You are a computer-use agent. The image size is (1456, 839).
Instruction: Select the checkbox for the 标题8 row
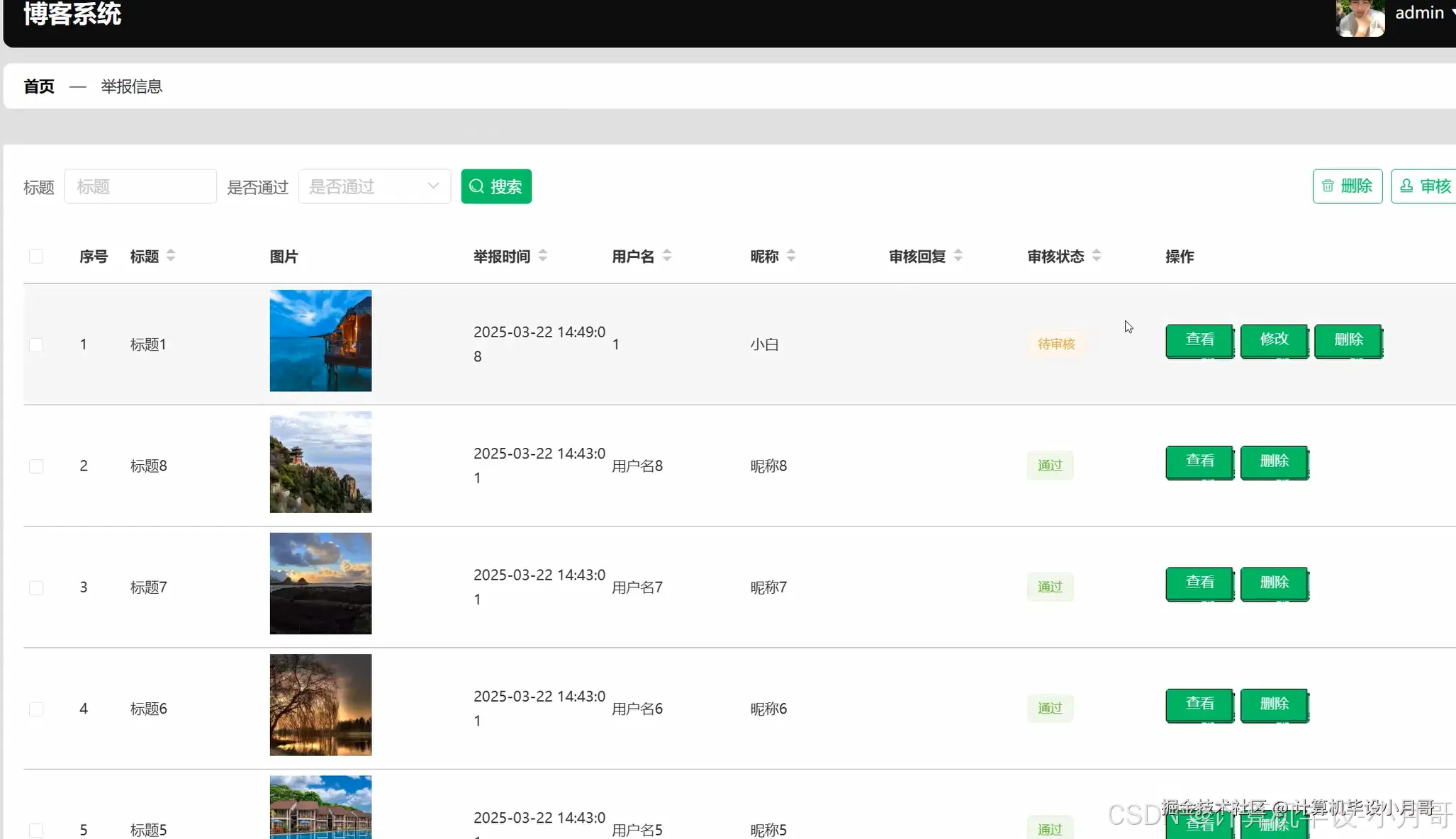click(36, 466)
